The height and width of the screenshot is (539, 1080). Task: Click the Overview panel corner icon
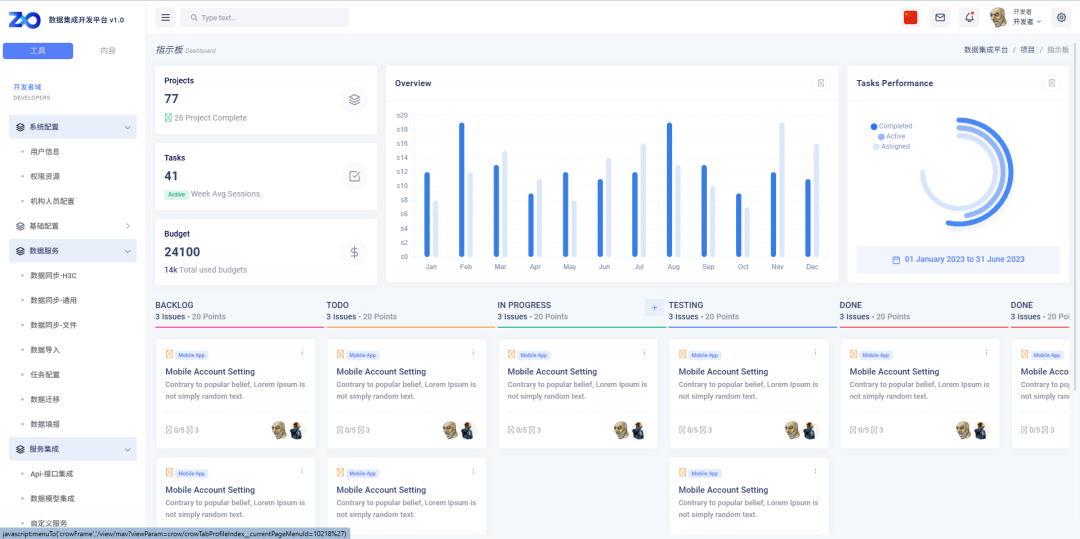point(821,83)
